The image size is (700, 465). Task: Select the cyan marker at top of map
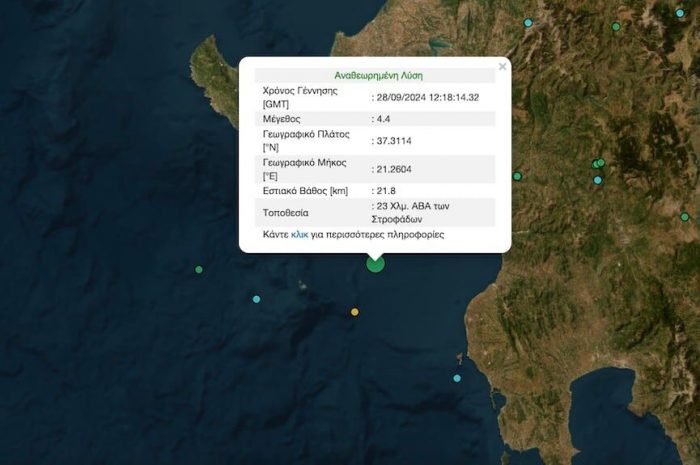pyautogui.click(x=528, y=22)
